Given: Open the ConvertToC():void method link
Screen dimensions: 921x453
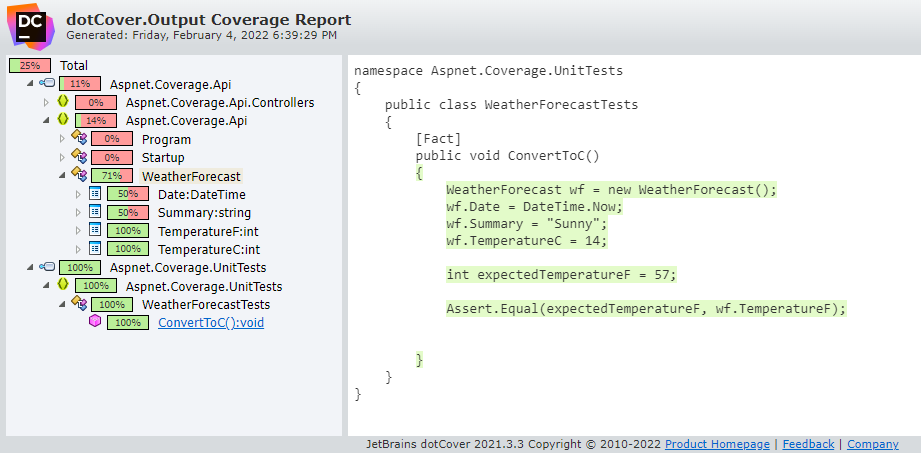Looking at the screenshot, I should click(211, 323).
